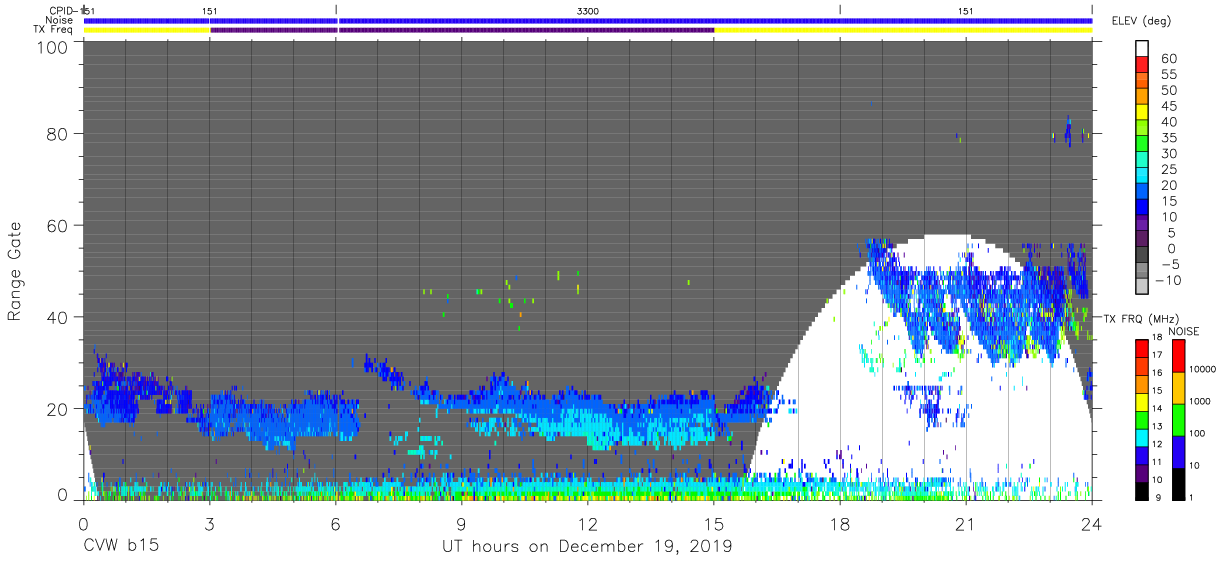Select the pure blue ELEV swatch between 15 and 10
Screen dimensions: 1228x567
1142,207
